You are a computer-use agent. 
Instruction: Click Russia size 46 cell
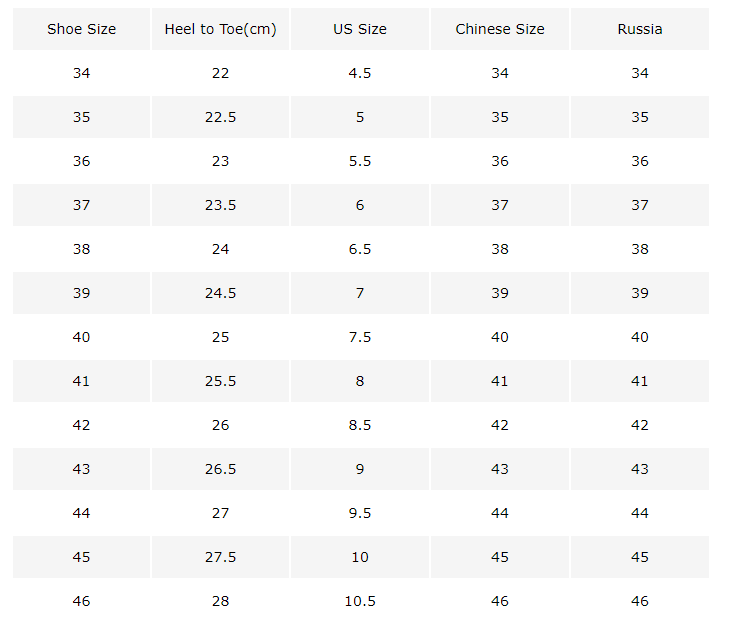[x=640, y=601]
